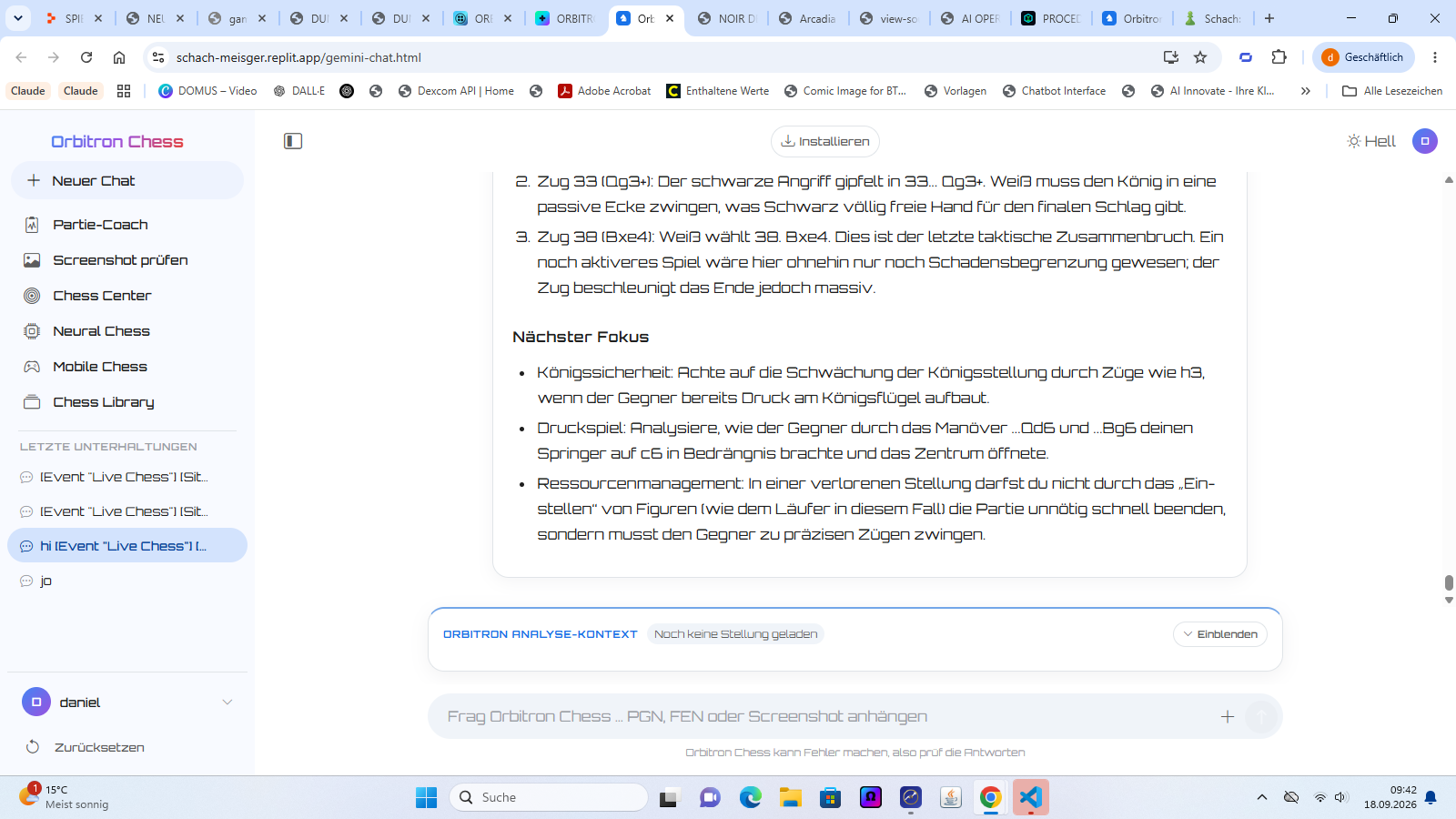Click the send arrow button

(1261, 717)
